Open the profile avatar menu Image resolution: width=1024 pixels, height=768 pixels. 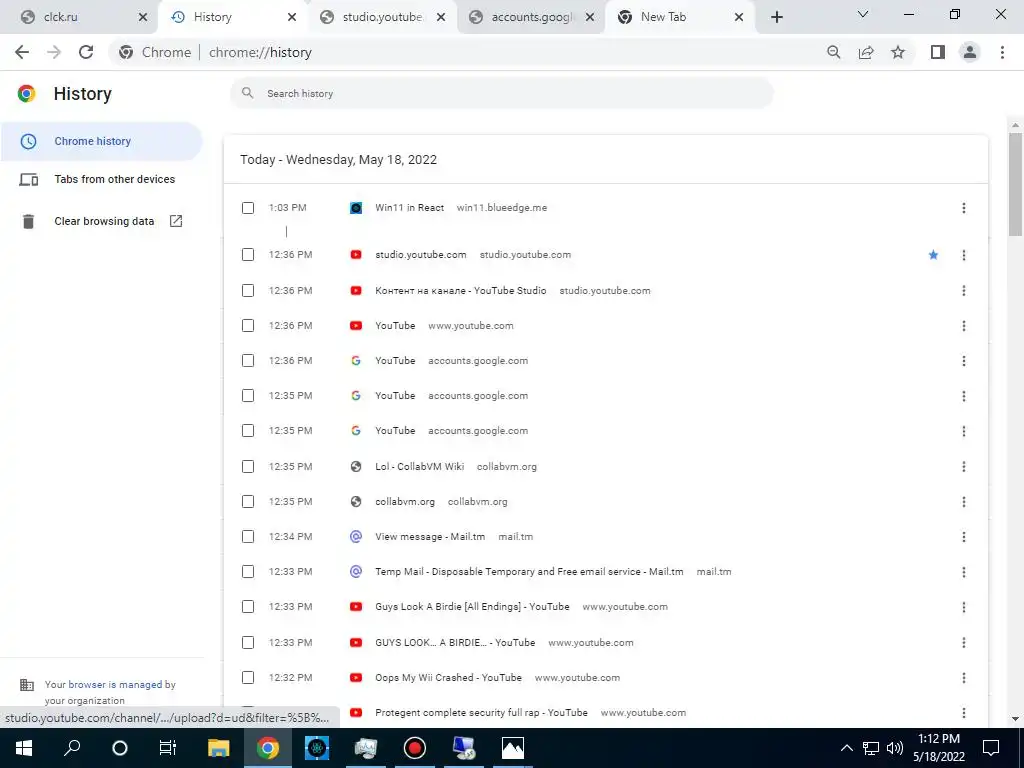click(x=970, y=52)
